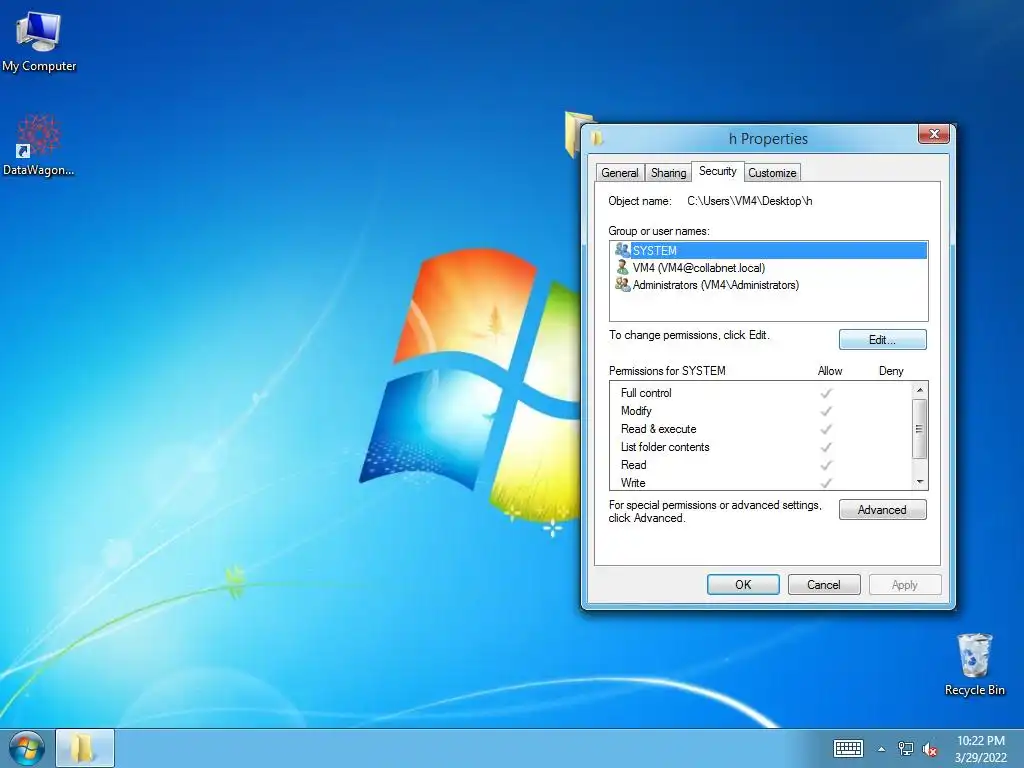Click the object name path C:\Users\VM4\Desktop\h
The image size is (1024, 768).
pyautogui.click(x=750, y=201)
